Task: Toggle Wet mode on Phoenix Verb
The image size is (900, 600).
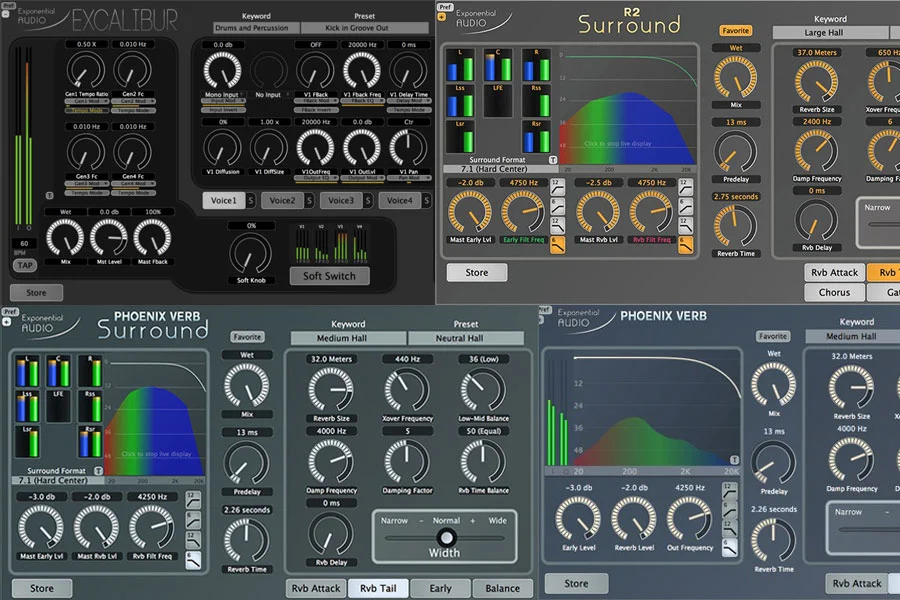Action: pyautogui.click(x=772, y=352)
